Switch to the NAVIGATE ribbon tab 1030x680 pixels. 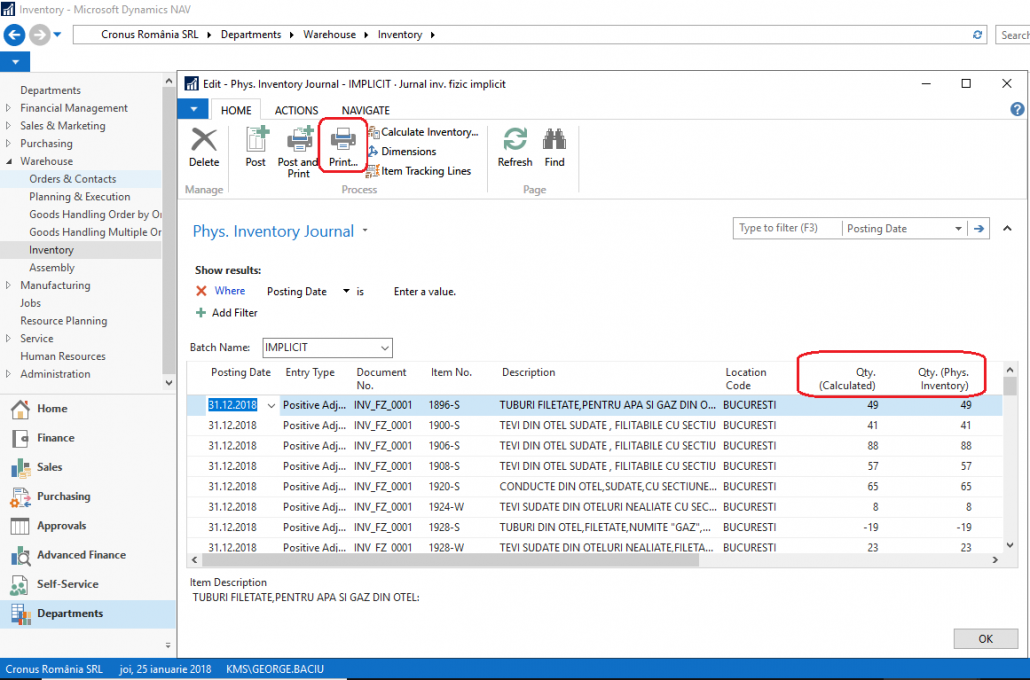tap(365, 110)
